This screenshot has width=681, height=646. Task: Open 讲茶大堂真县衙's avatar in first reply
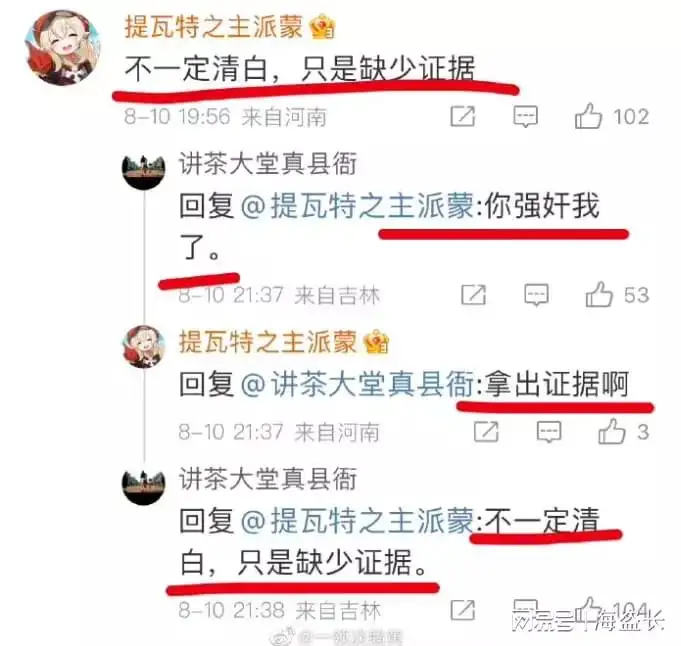coord(143,171)
